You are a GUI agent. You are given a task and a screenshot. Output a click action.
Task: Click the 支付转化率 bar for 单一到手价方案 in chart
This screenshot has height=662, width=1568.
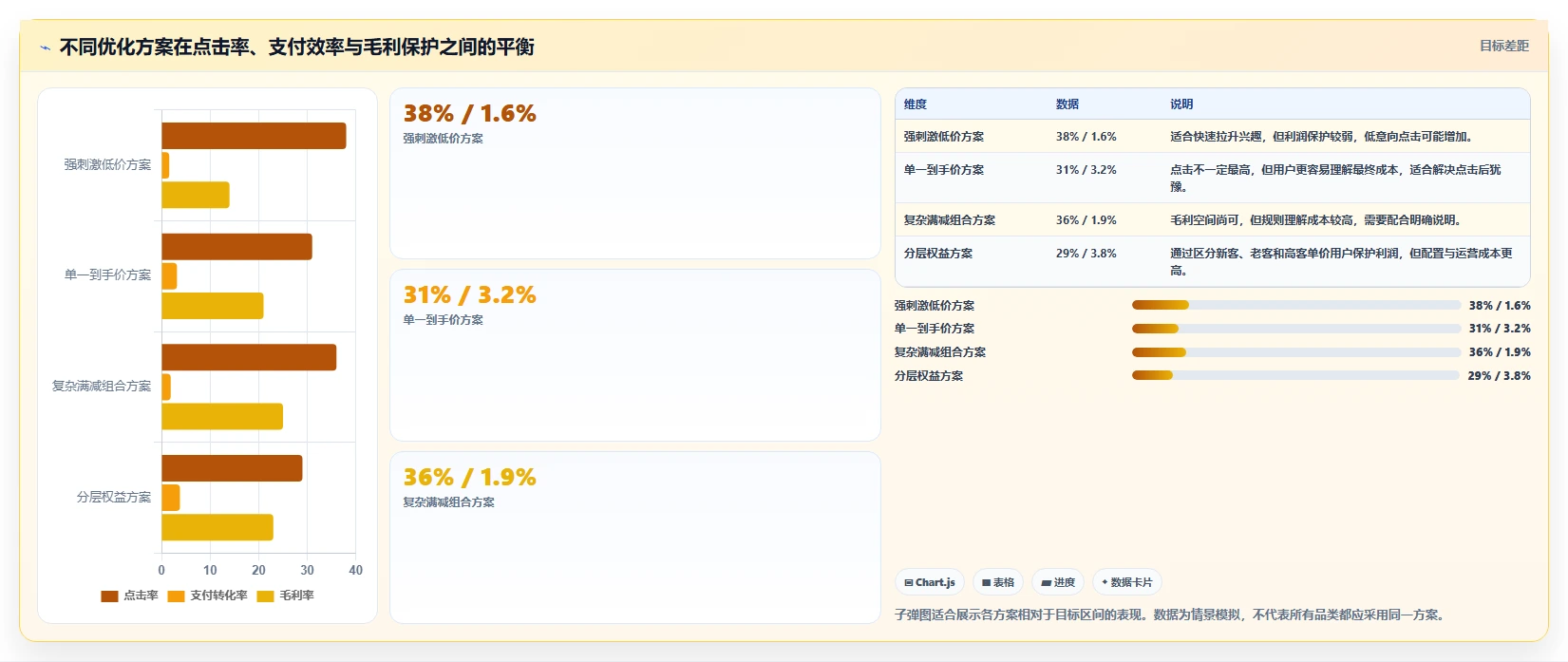tap(169, 276)
